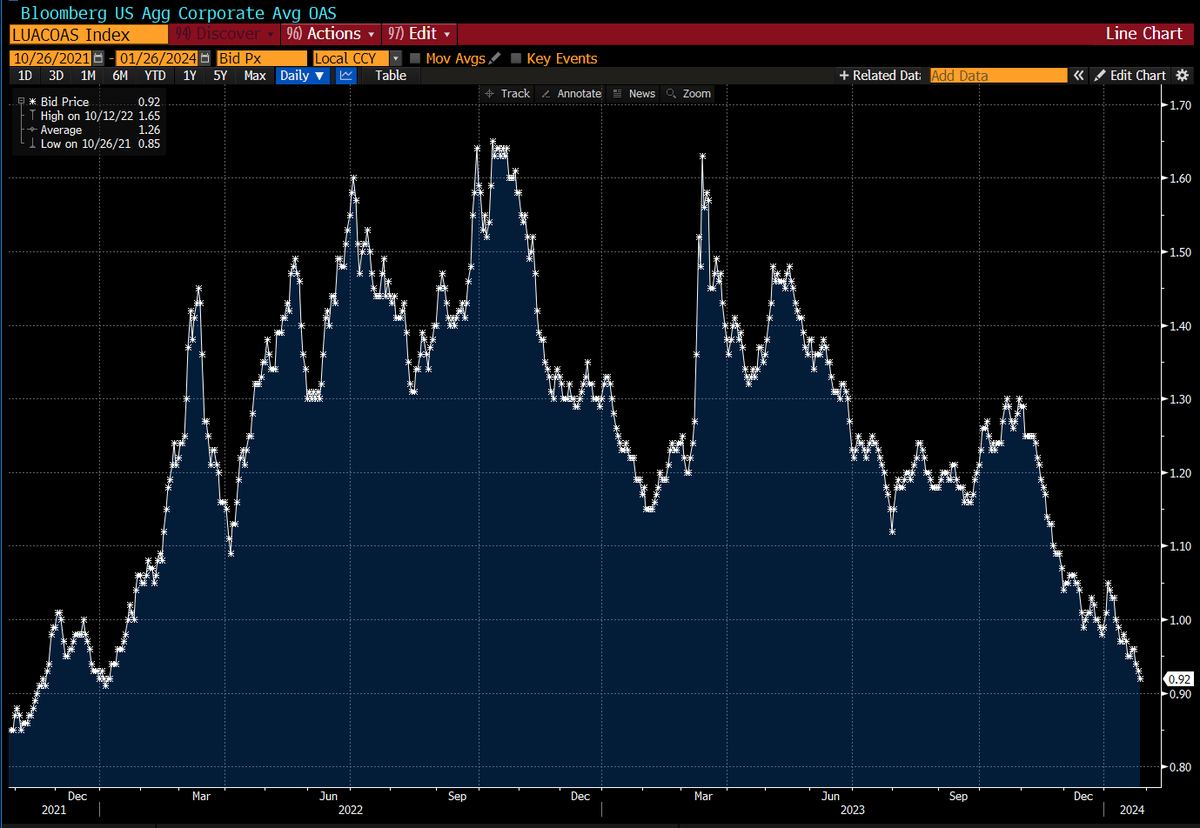Collapse Related Data with double chevron

pos(1078,75)
